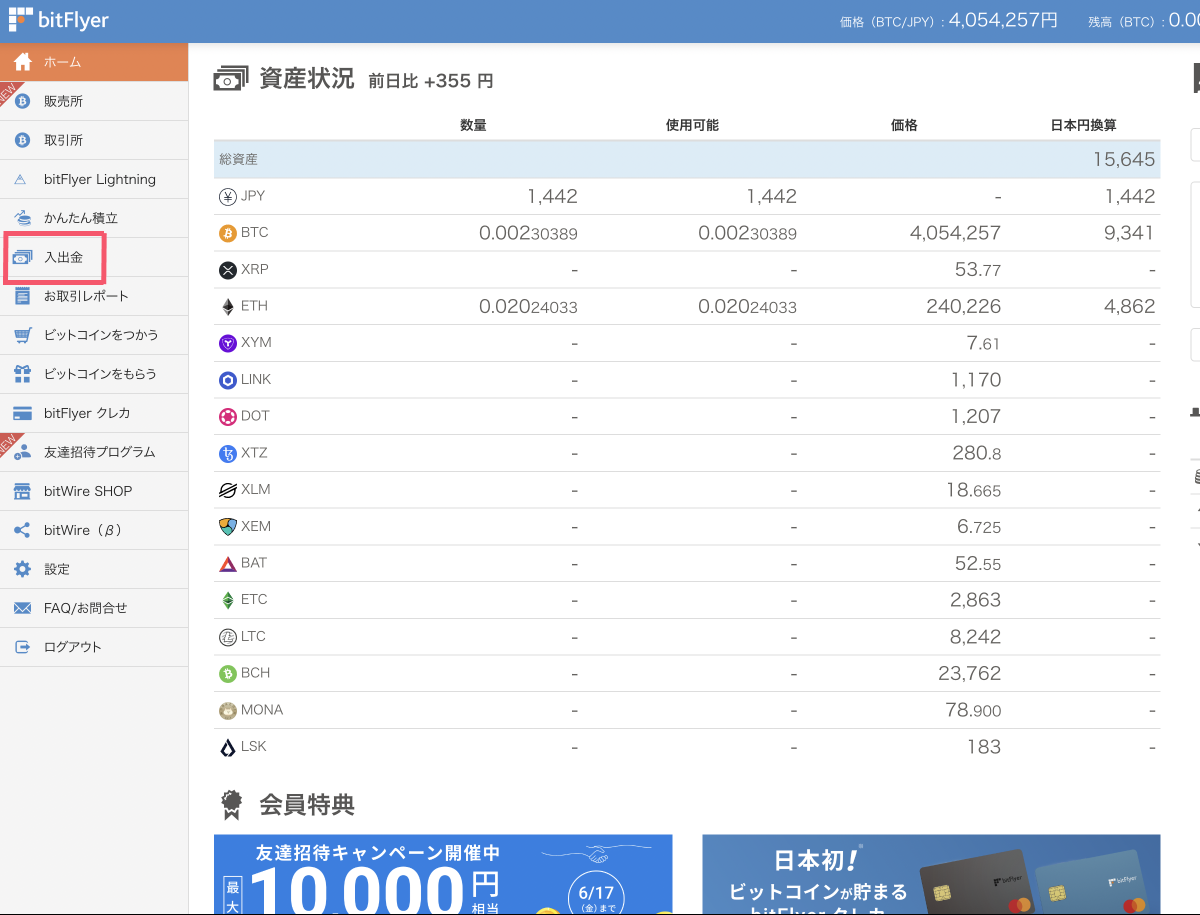Click the FAQ envelope icon
This screenshot has width=1200, height=915.
click(x=22, y=608)
